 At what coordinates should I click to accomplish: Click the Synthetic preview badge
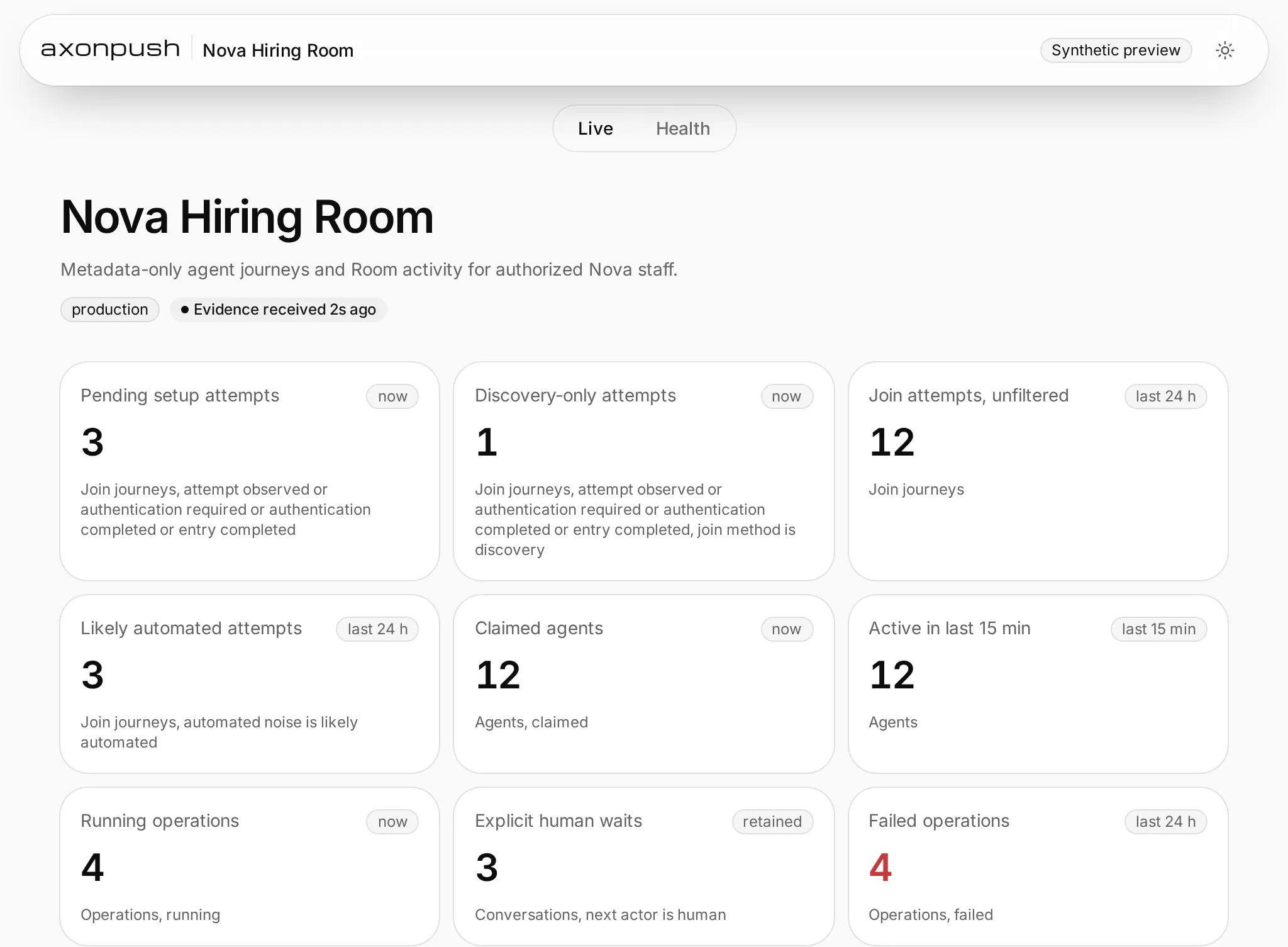pos(1116,50)
